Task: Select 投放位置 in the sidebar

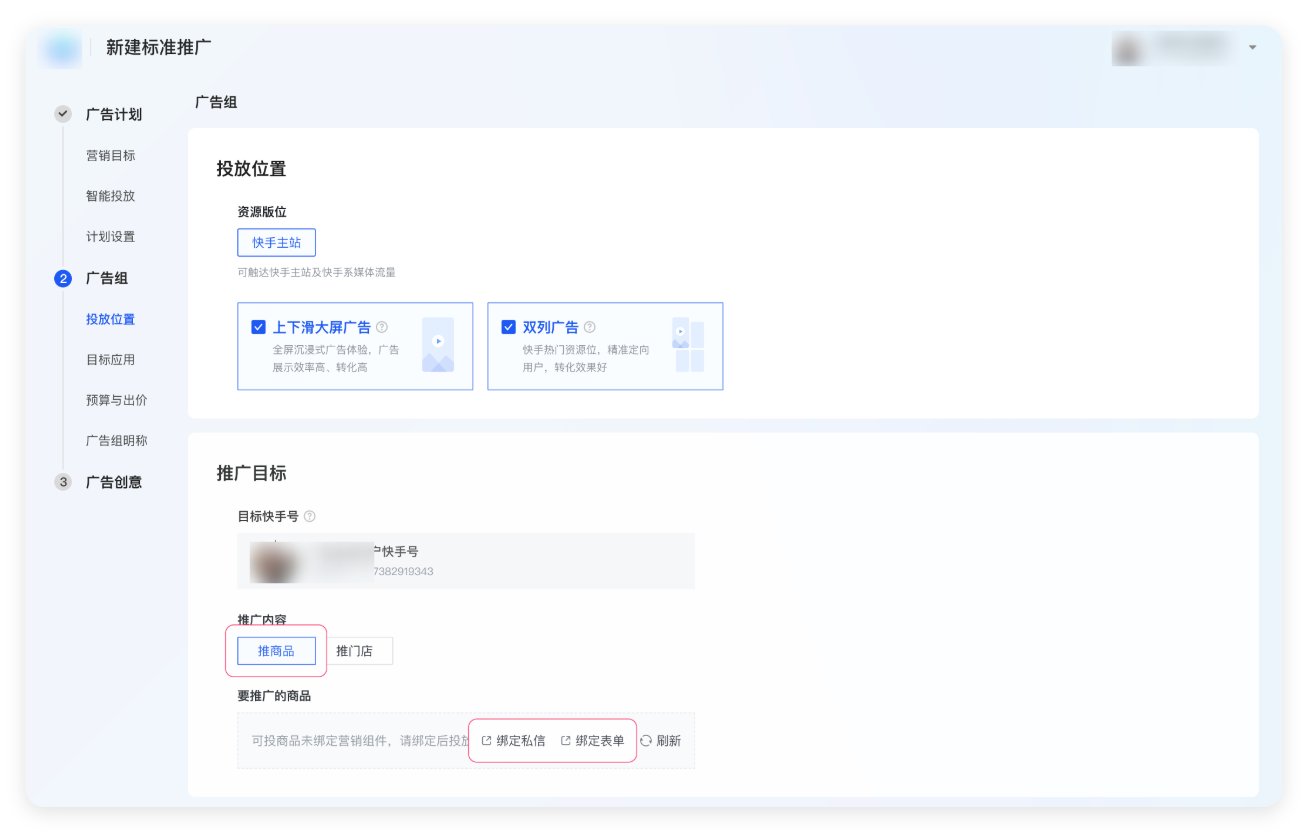Action: (x=110, y=319)
